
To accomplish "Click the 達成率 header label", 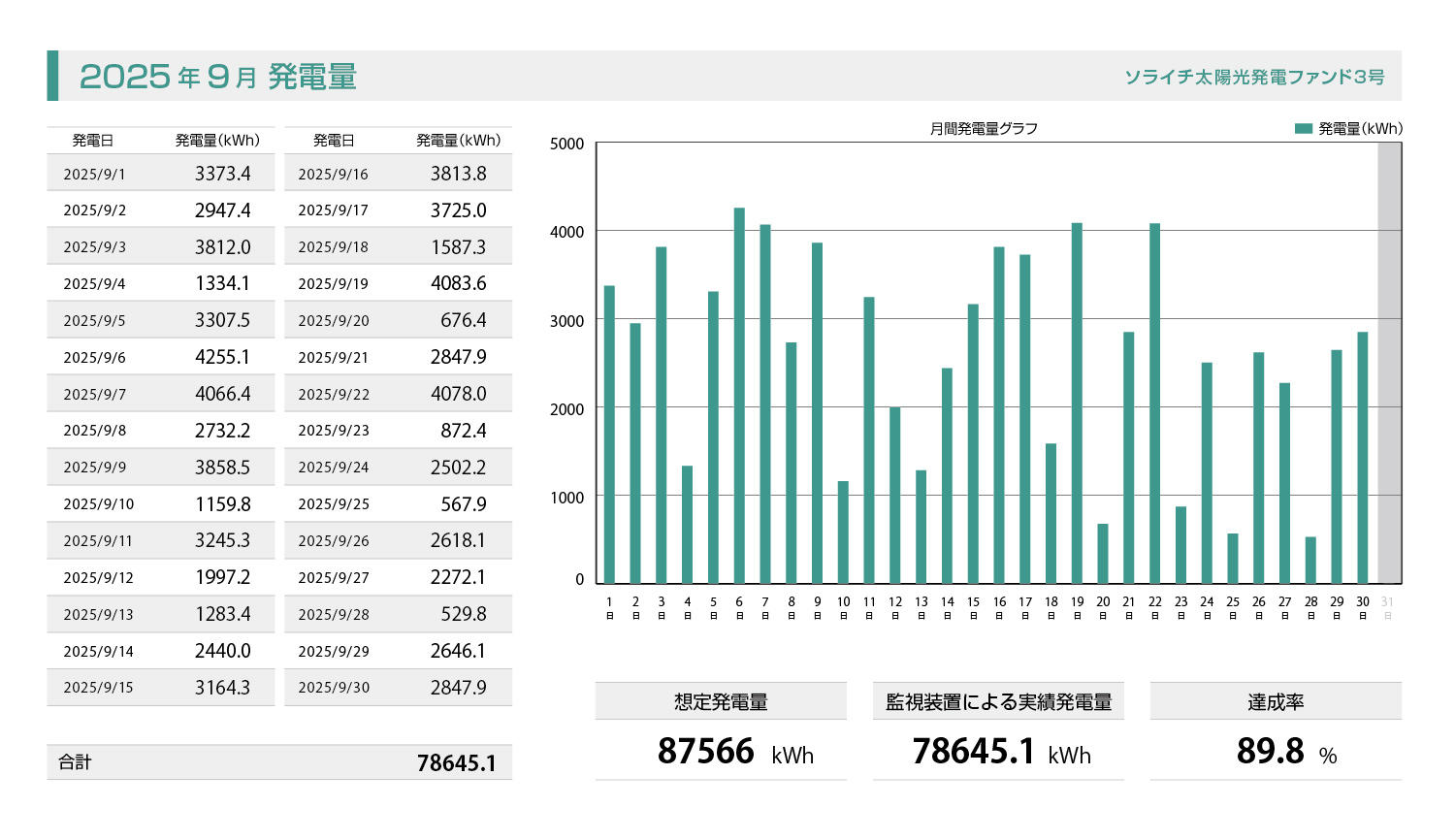I will (x=1275, y=701).
